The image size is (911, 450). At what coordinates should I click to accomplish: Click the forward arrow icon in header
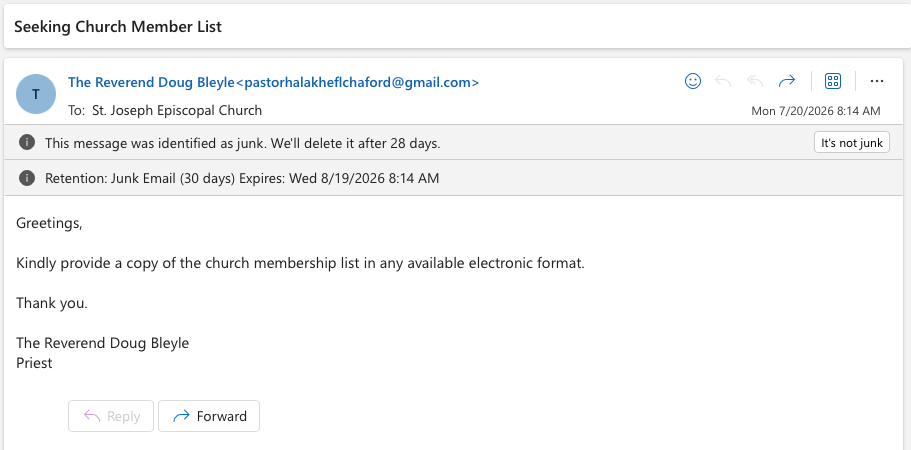786,81
